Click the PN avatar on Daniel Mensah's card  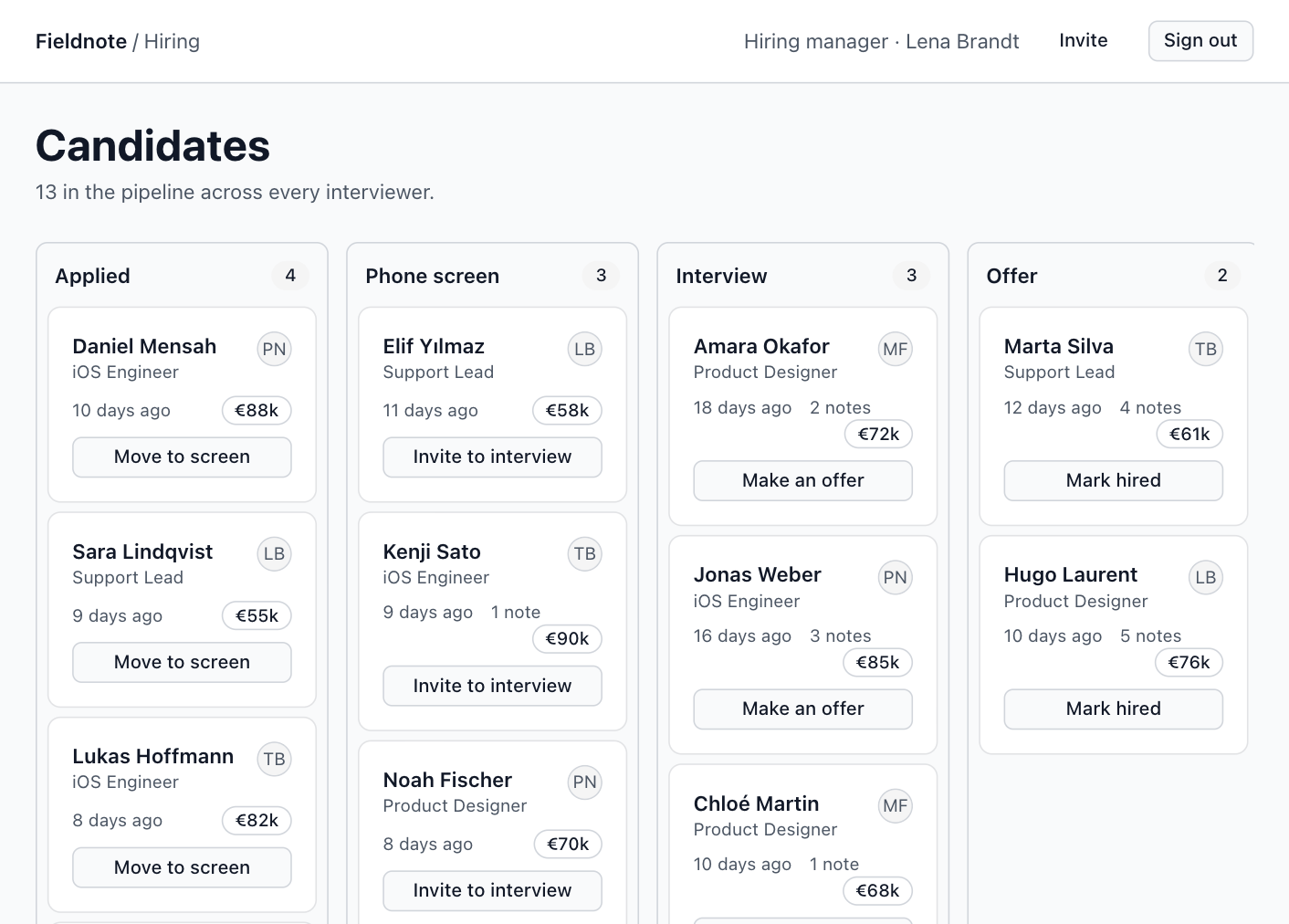[x=274, y=349]
